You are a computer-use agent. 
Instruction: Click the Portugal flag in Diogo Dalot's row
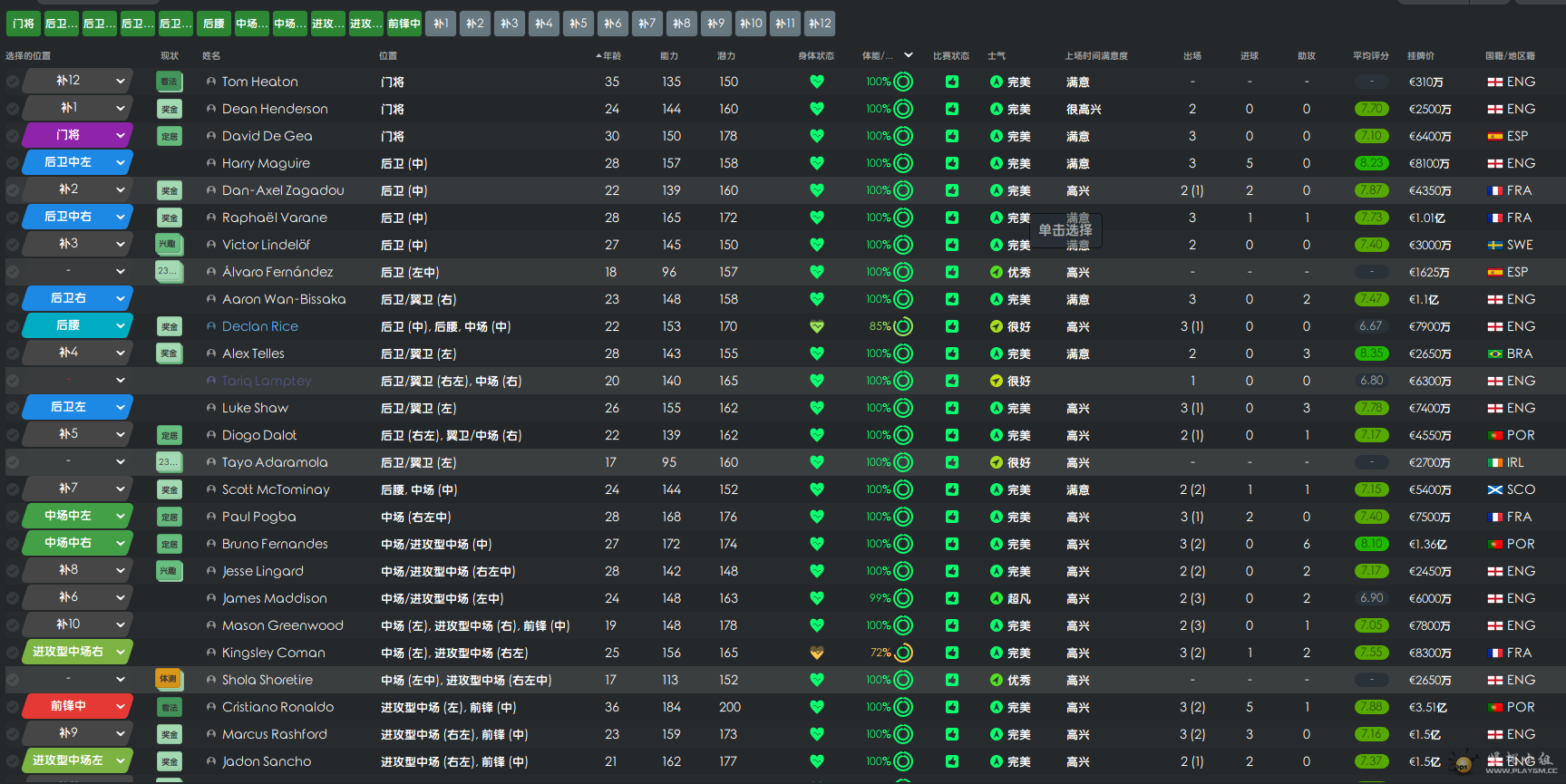[1495, 435]
